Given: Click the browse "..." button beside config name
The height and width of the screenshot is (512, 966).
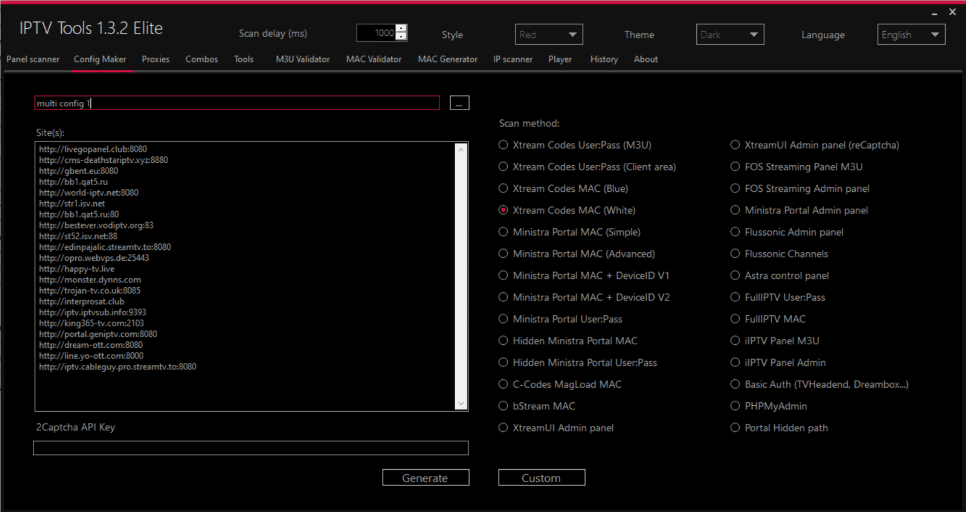Looking at the screenshot, I should point(459,103).
